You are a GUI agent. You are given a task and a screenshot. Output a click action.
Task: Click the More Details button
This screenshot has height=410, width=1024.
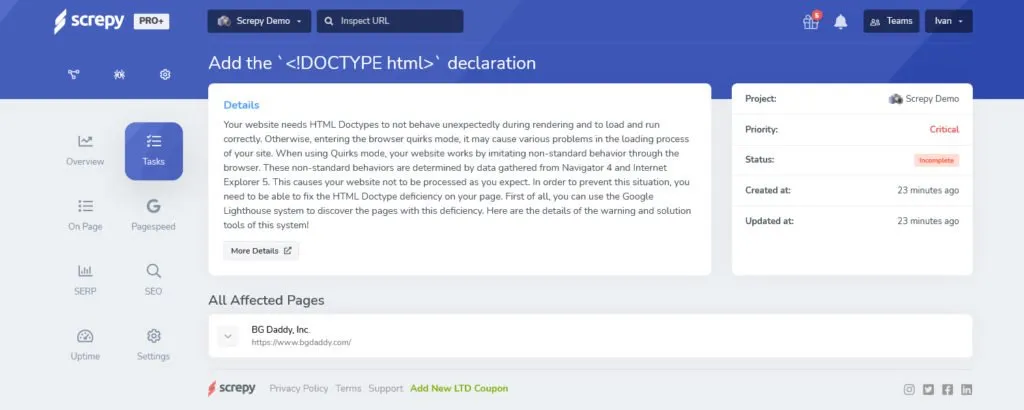coord(261,251)
